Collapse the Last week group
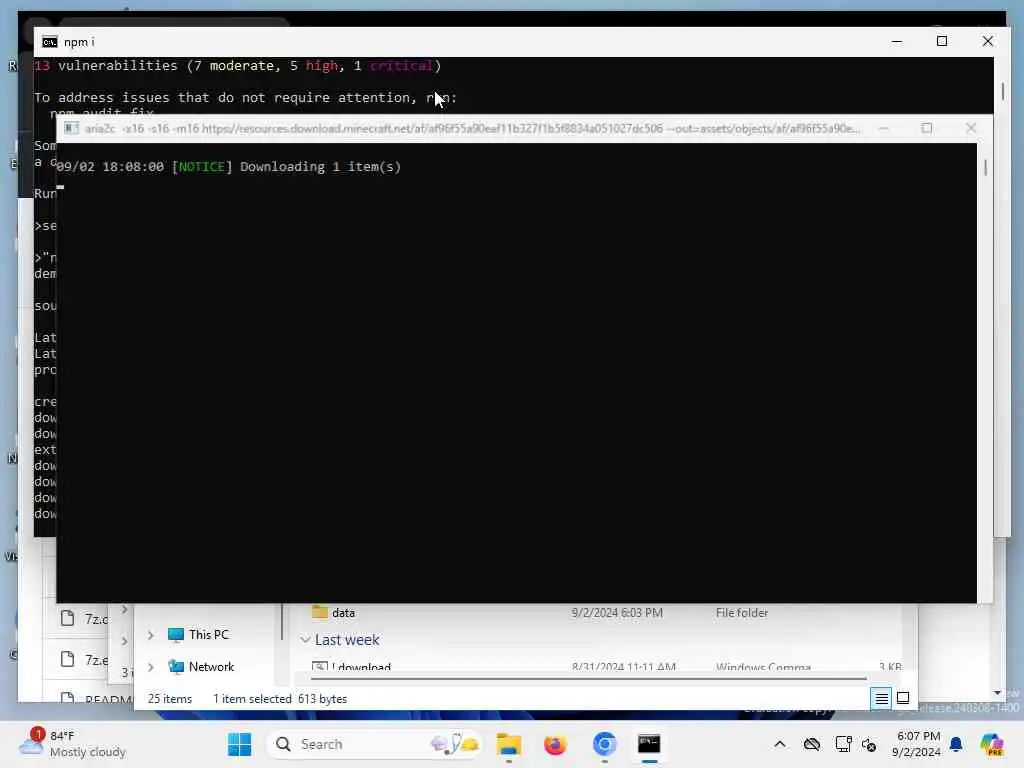The image size is (1024, 768). [x=305, y=639]
